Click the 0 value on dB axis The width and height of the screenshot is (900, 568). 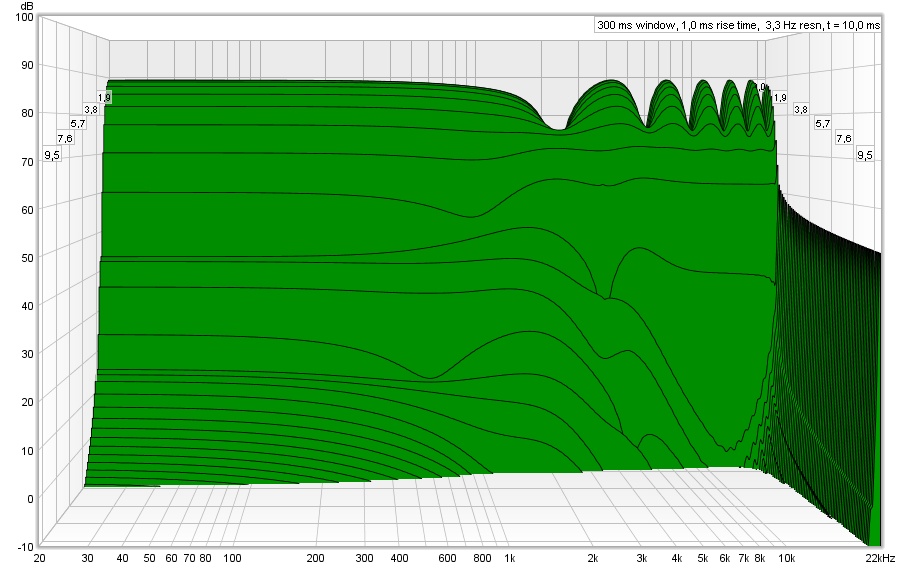[30, 499]
